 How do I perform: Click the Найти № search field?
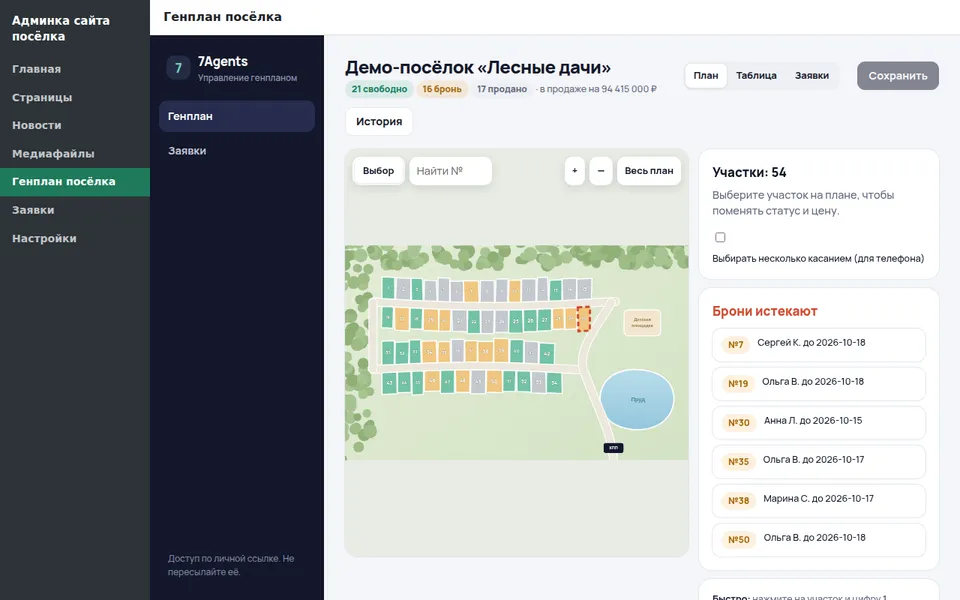[451, 171]
